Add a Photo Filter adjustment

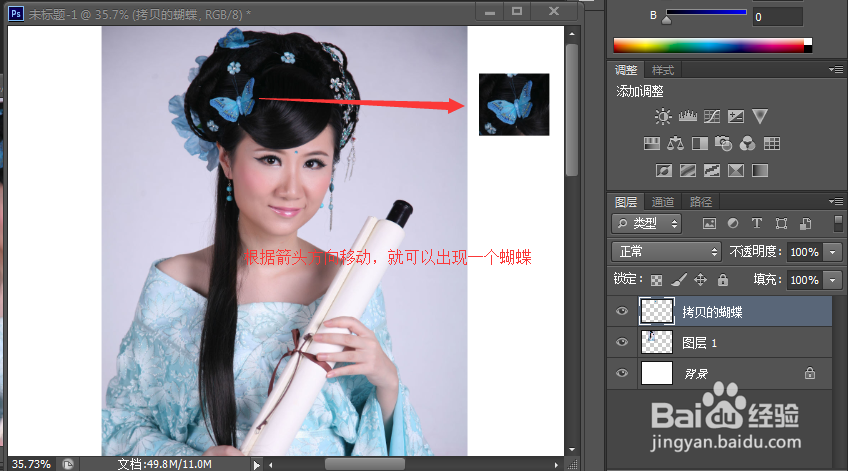tap(724, 143)
